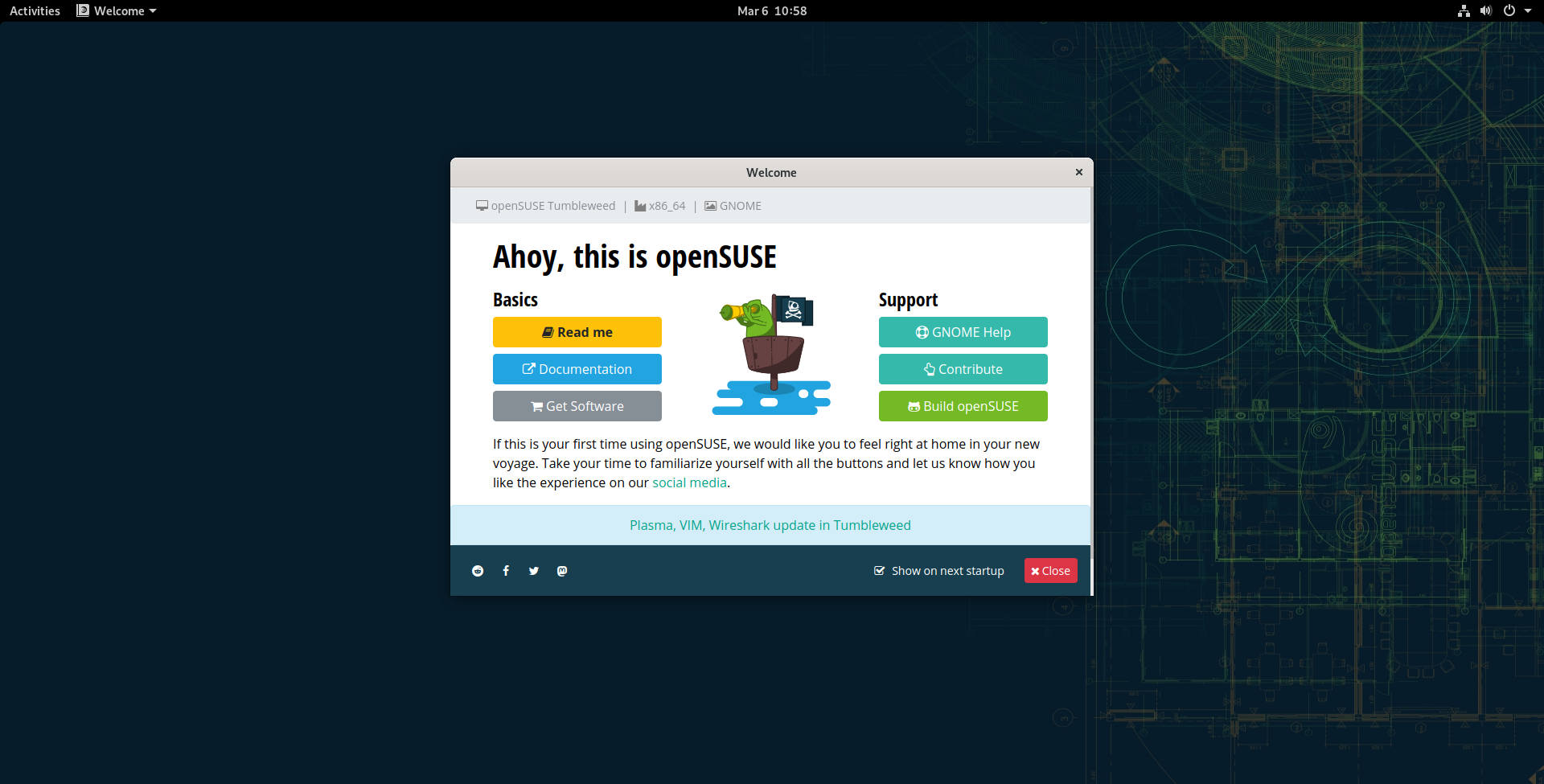This screenshot has width=1544, height=784.
Task: Click the pirate chameleon ship illustration
Action: point(772,354)
